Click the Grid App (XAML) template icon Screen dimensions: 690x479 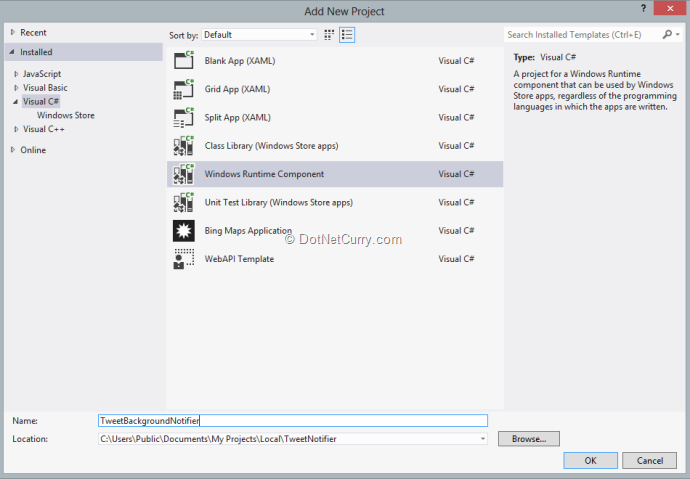(184, 89)
